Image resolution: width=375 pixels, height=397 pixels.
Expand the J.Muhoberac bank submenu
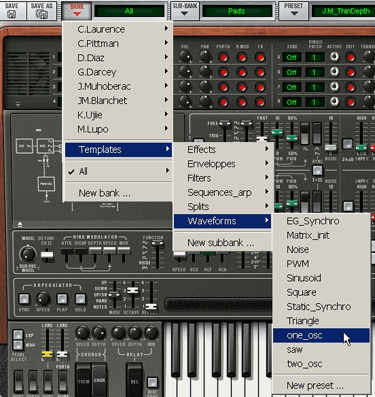(x=118, y=87)
